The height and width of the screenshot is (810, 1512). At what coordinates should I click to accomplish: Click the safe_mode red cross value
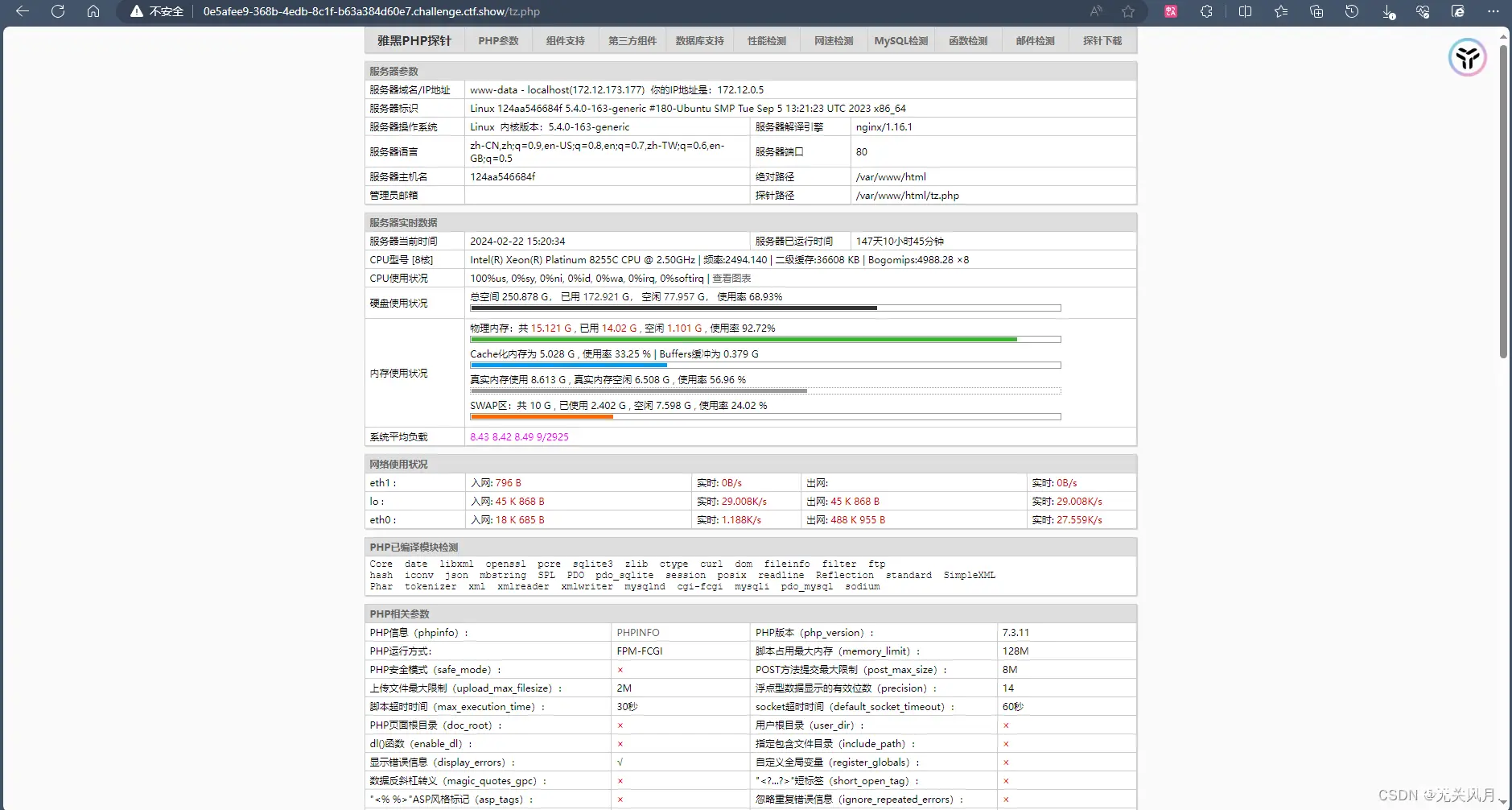pos(620,670)
